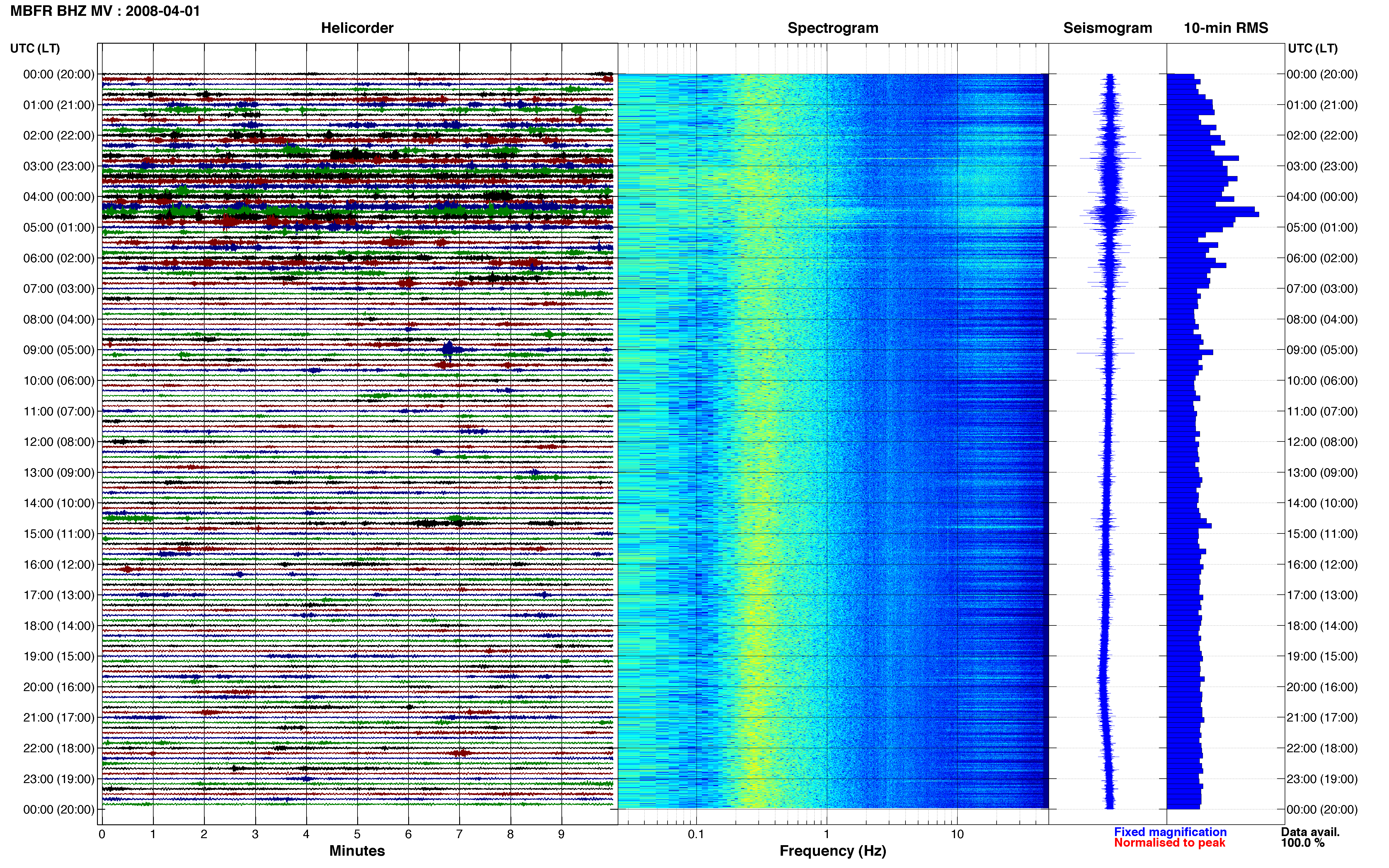Pick left axis label 15:00 (11:00)

(x=59, y=534)
